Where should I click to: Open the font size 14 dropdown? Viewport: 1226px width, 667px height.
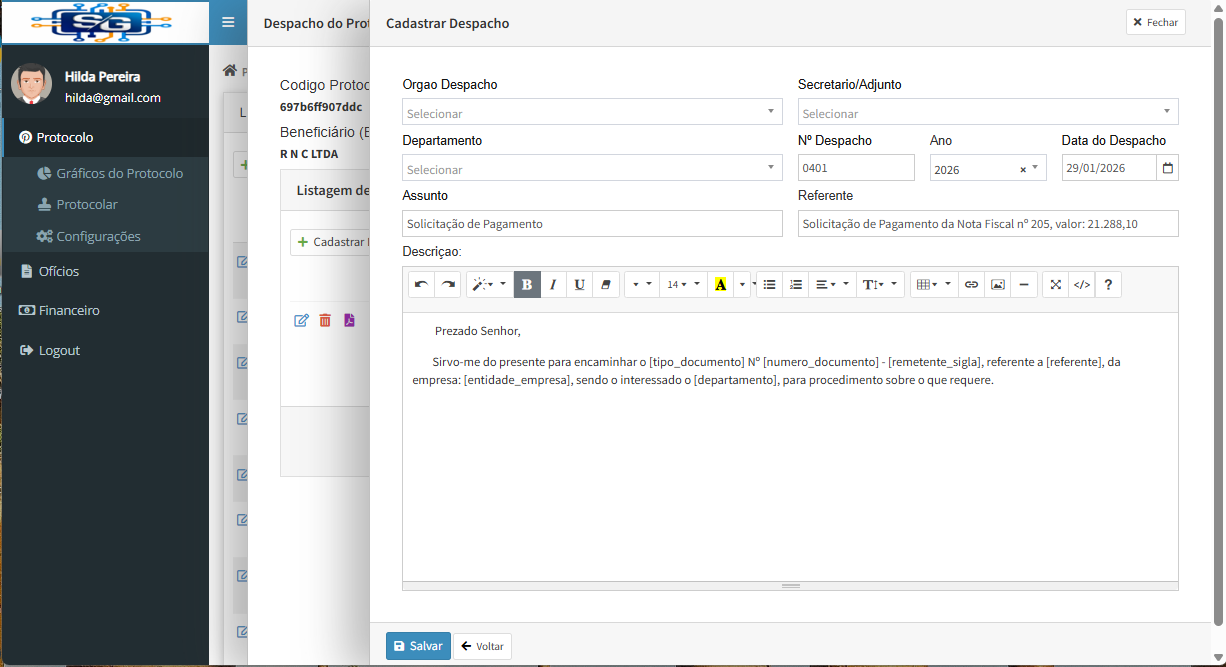coord(683,284)
